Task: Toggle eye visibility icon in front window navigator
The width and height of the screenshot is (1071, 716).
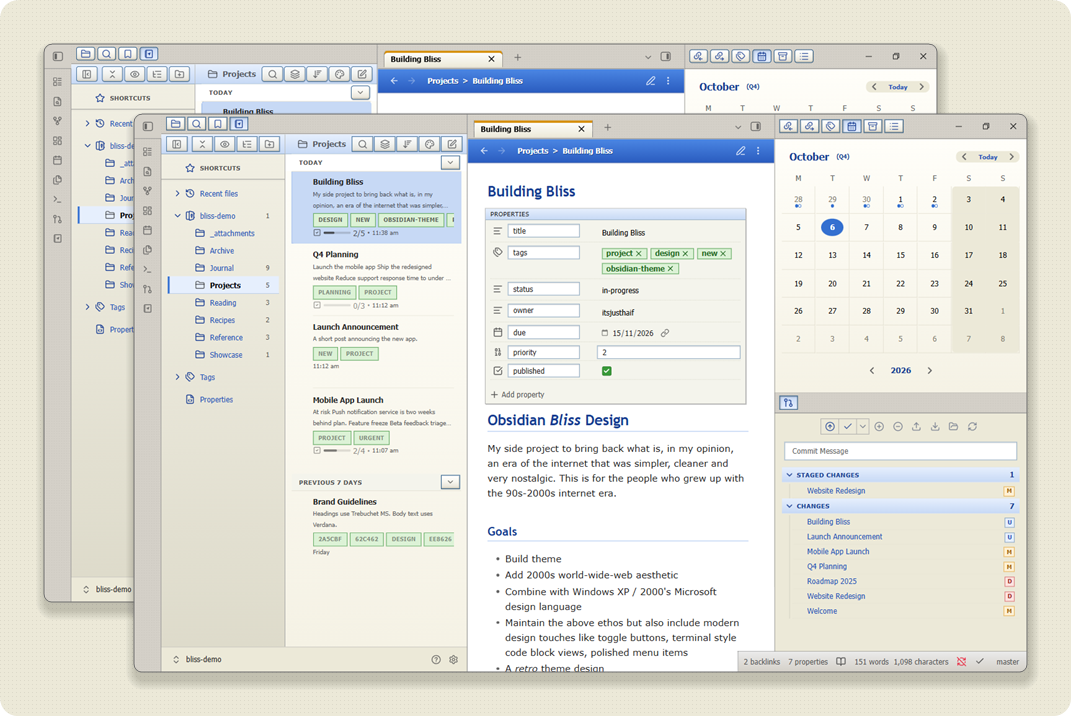Action: (225, 144)
